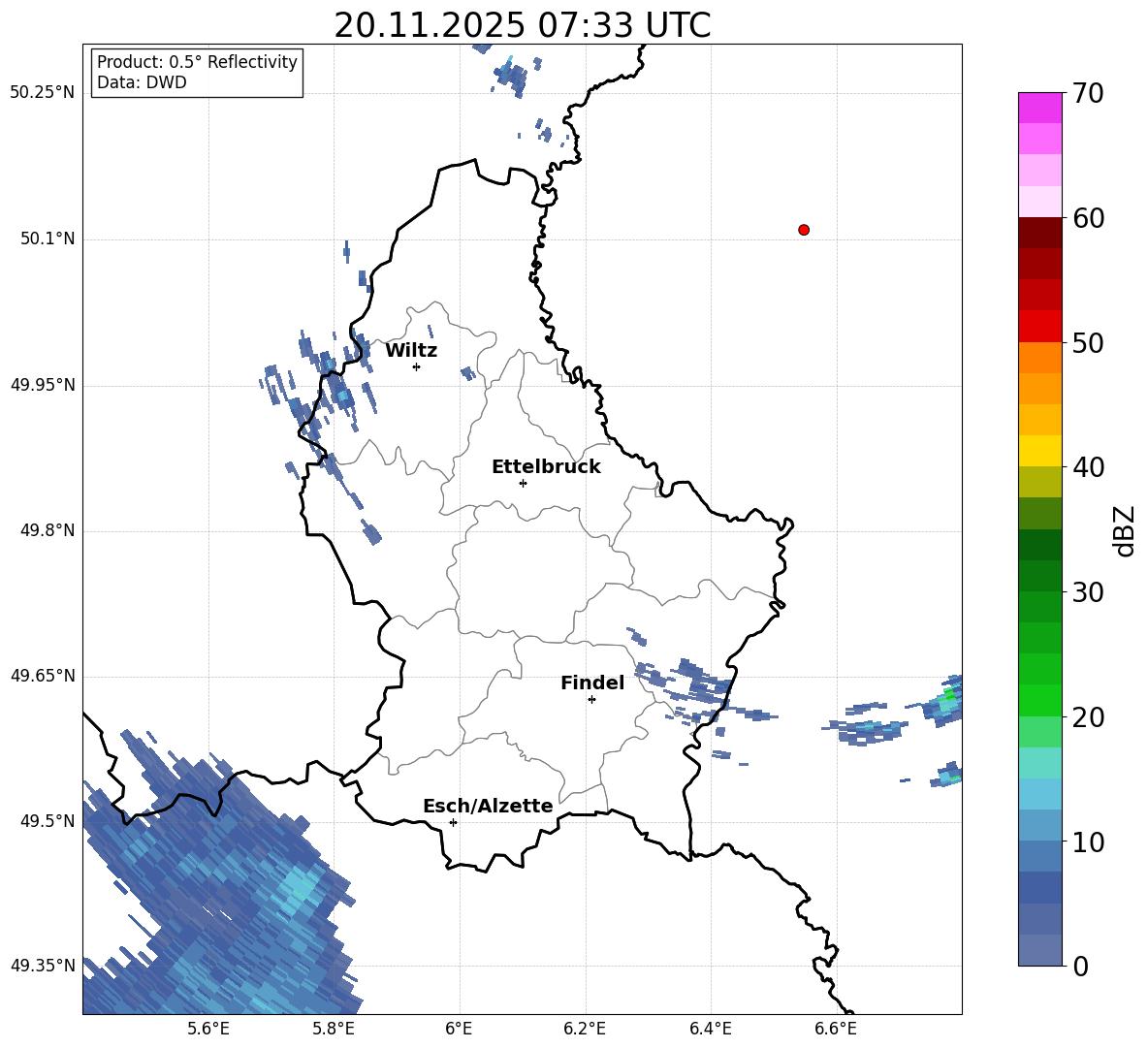Click the Wiltz station label
The height and width of the screenshot is (1048, 1148).
click(411, 351)
